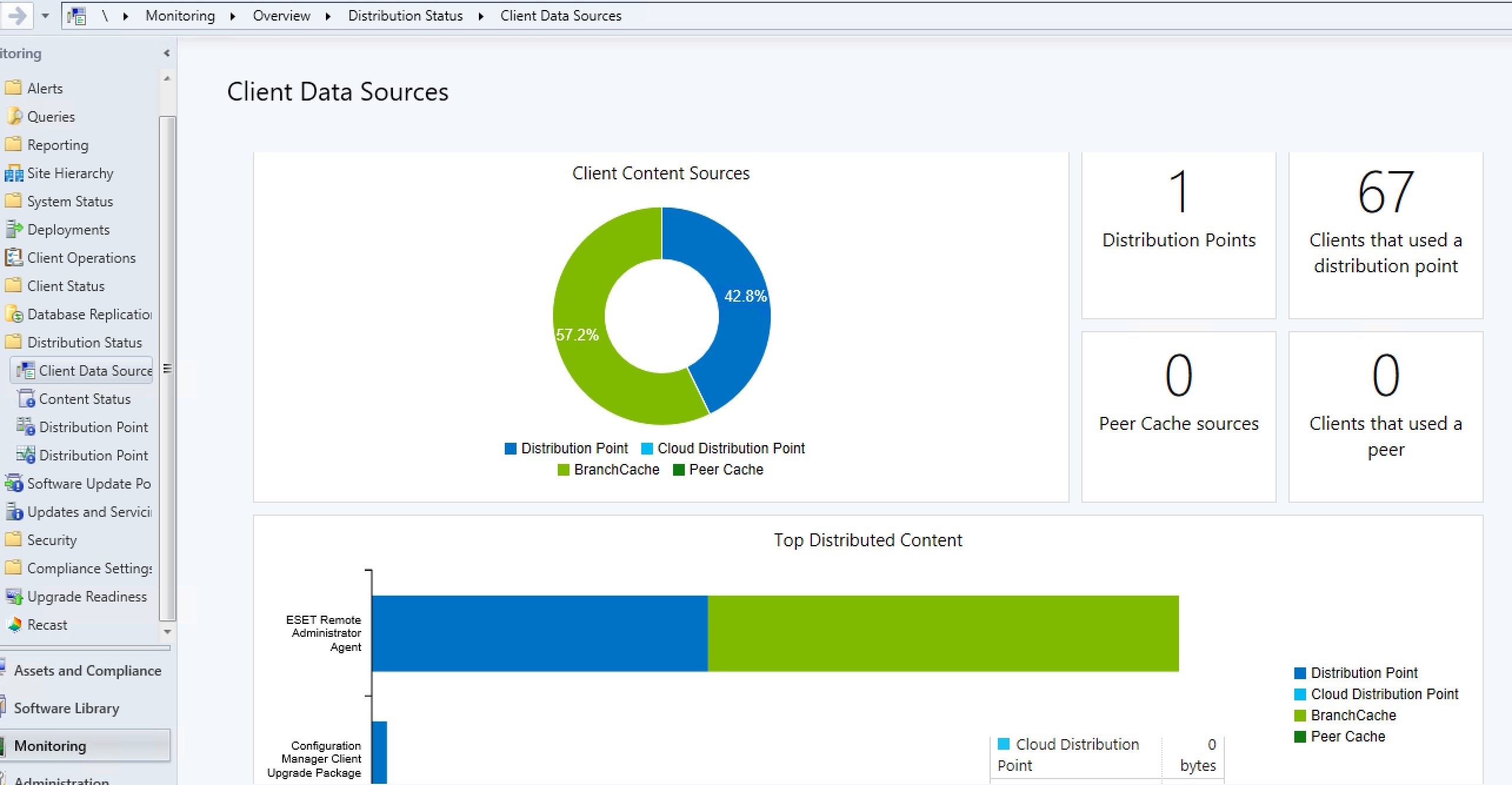
Task: Click the Software Update Point icon
Action: pyautogui.click(x=13, y=483)
